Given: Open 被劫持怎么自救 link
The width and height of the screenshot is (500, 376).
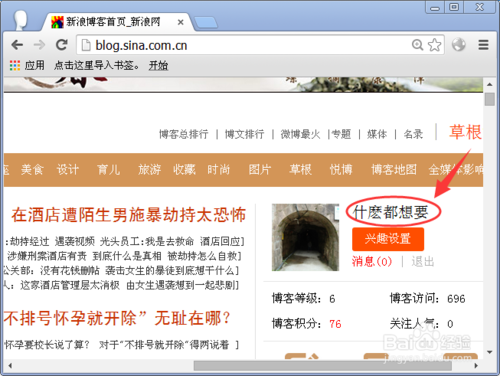Looking at the screenshot, I should pyautogui.click(x=202, y=256).
